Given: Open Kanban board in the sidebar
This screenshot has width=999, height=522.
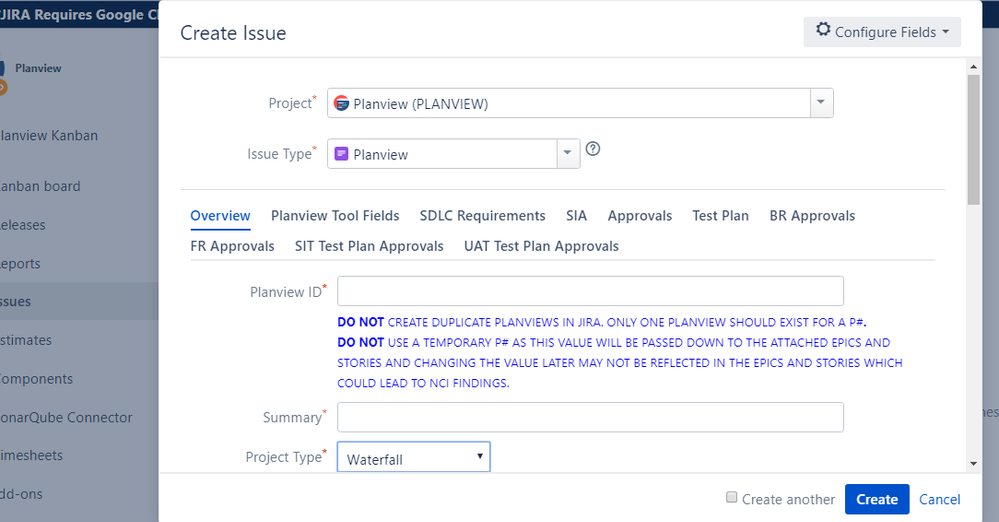Looking at the screenshot, I should click(40, 186).
